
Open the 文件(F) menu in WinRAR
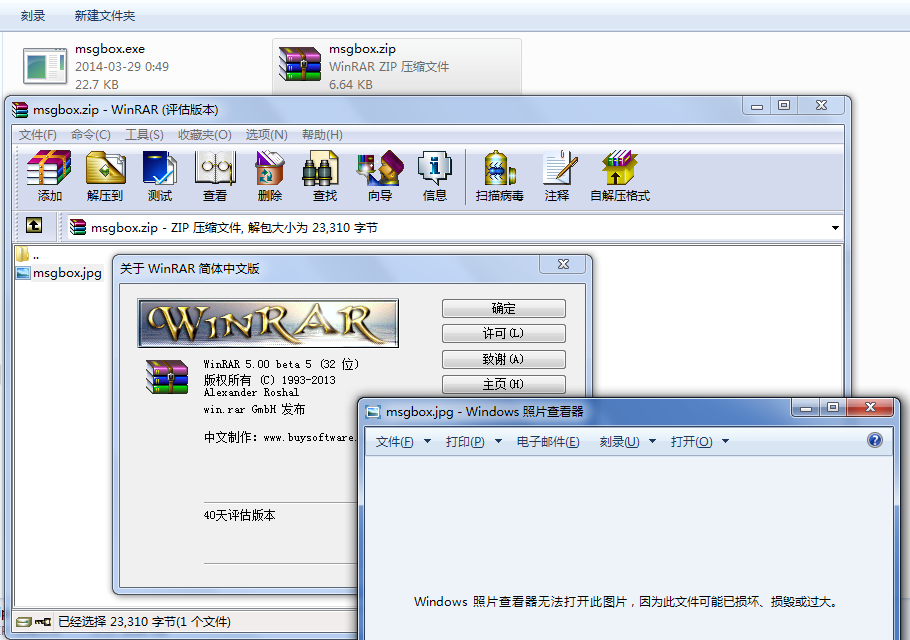pyautogui.click(x=38, y=135)
